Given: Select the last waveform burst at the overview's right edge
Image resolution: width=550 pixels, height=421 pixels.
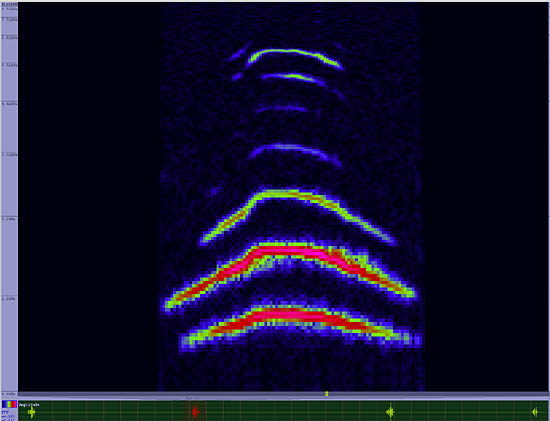Looking at the screenshot, I should point(535,412).
